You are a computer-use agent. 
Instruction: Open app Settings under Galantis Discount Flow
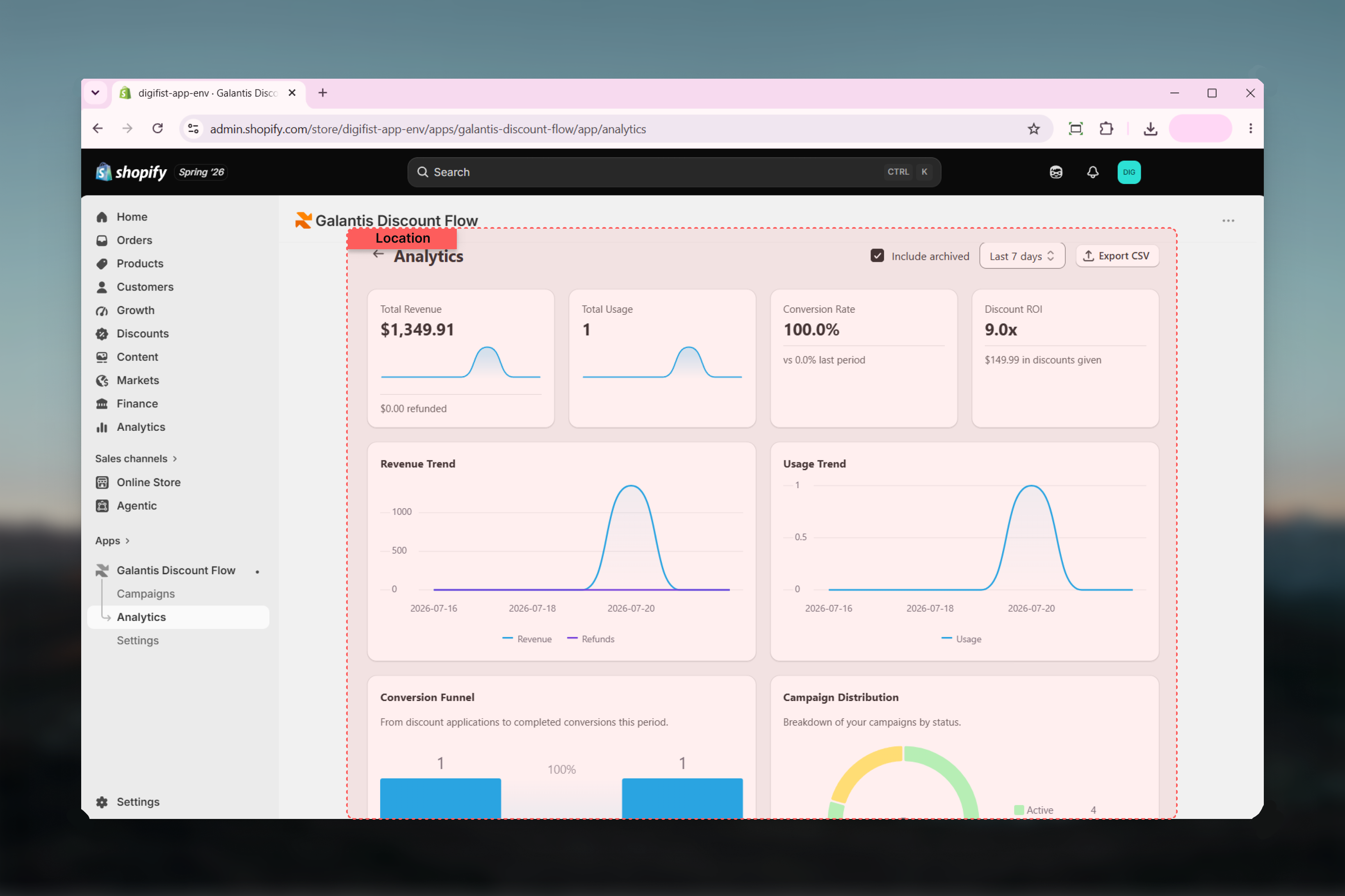click(137, 641)
